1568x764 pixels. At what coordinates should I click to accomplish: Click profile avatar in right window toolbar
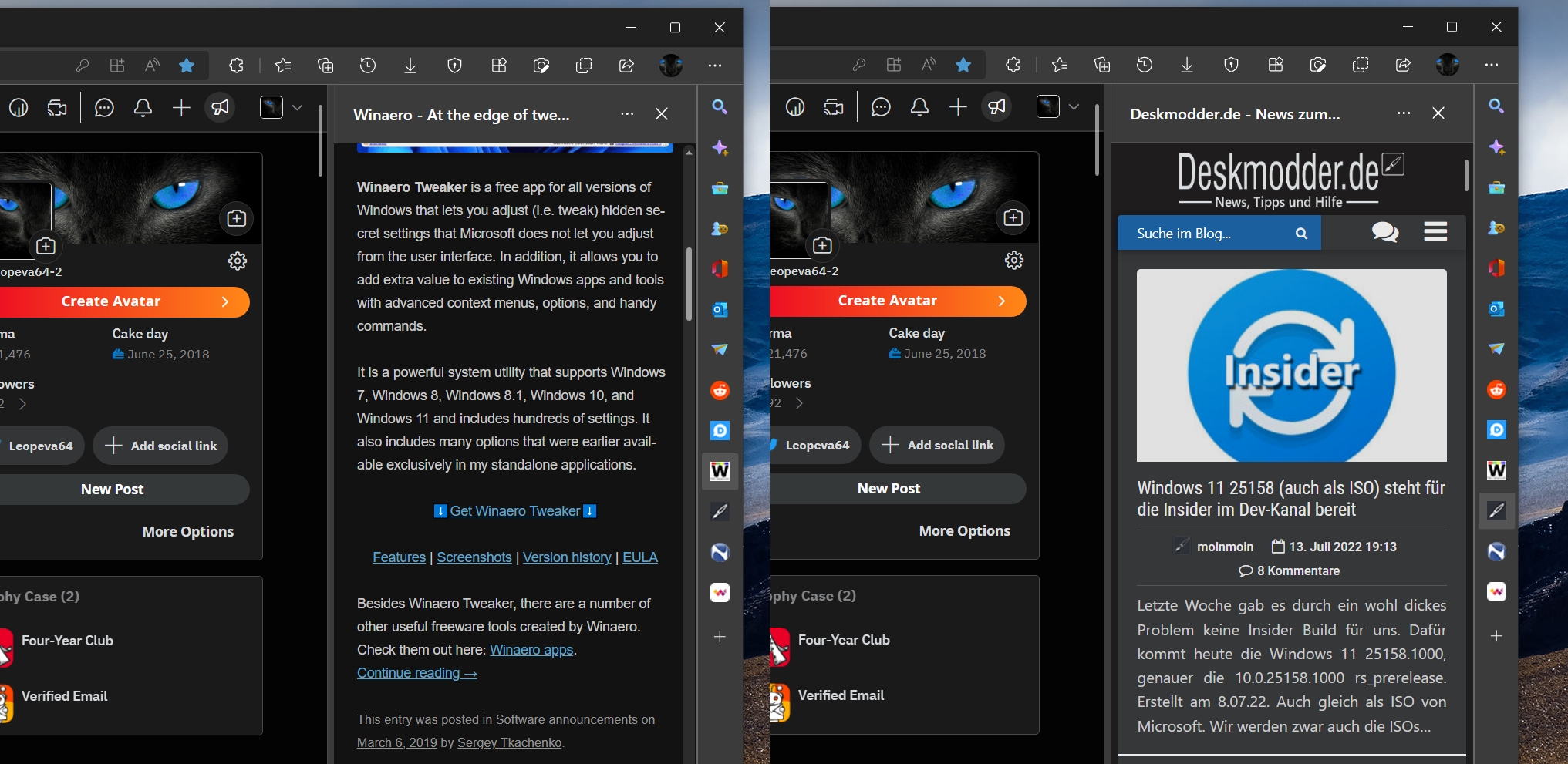pyautogui.click(x=1448, y=65)
